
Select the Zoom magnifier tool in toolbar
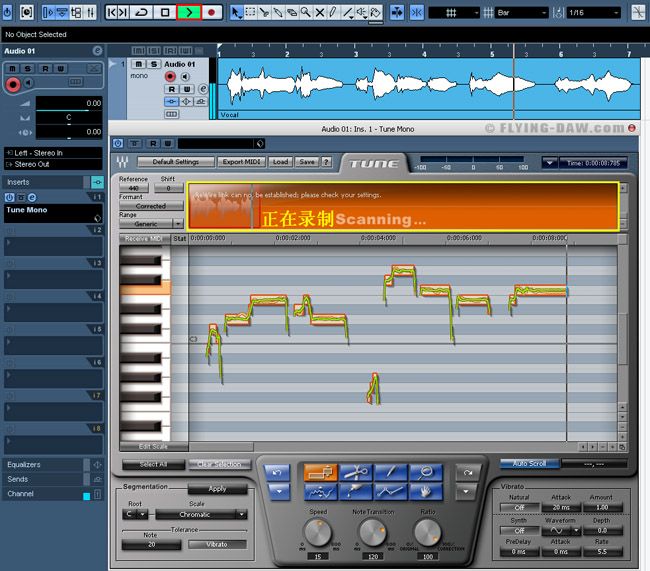tap(306, 12)
